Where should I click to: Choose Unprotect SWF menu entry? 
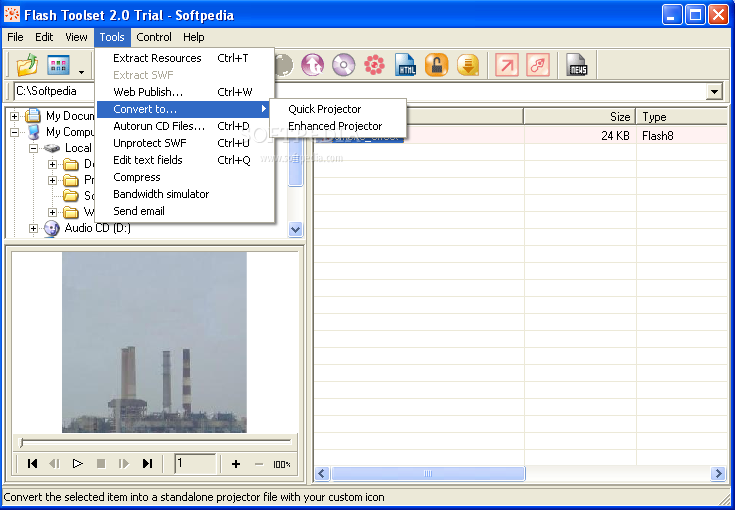tap(185, 143)
